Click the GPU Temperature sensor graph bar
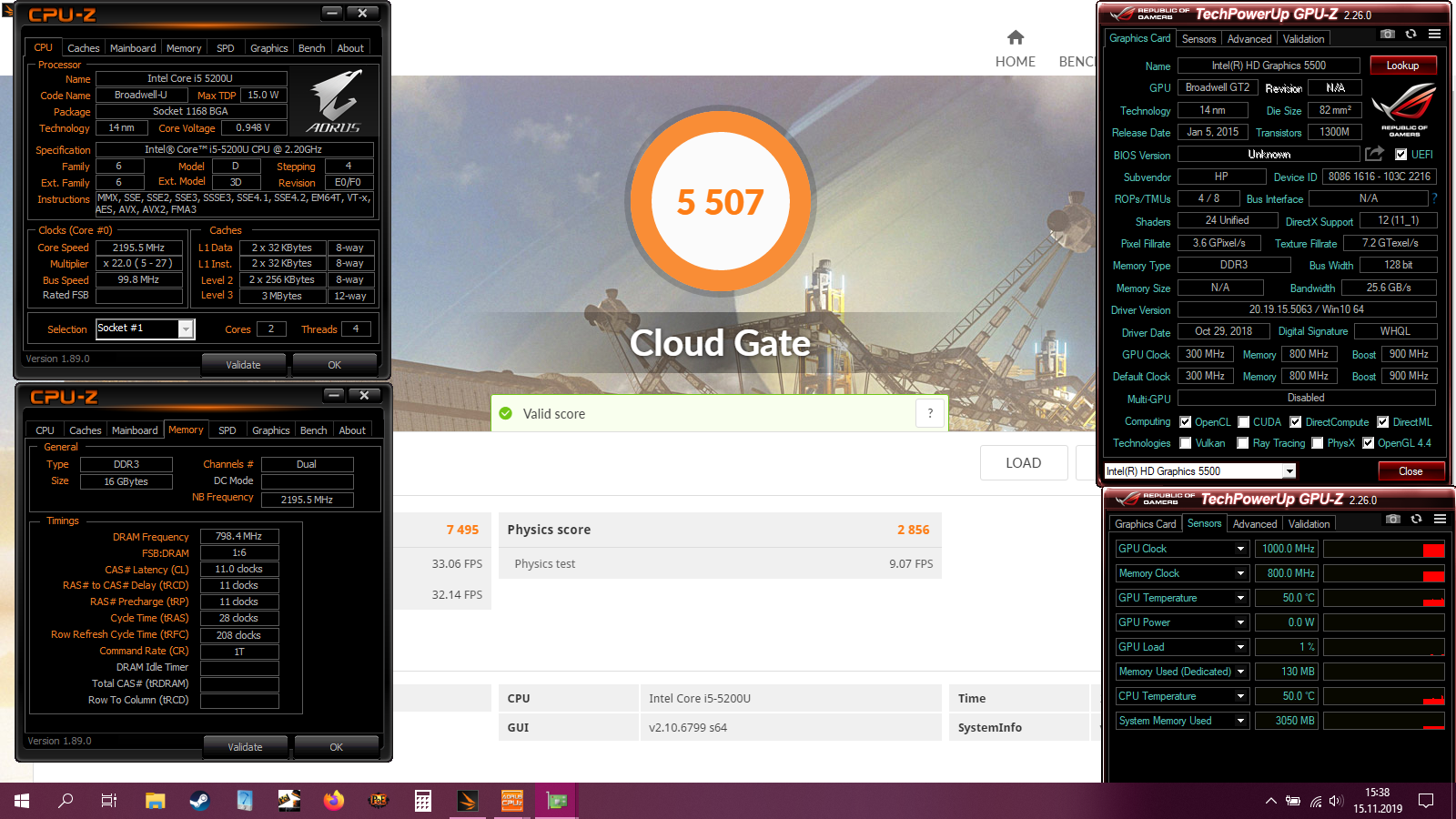The image size is (1456, 819). tap(1383, 598)
